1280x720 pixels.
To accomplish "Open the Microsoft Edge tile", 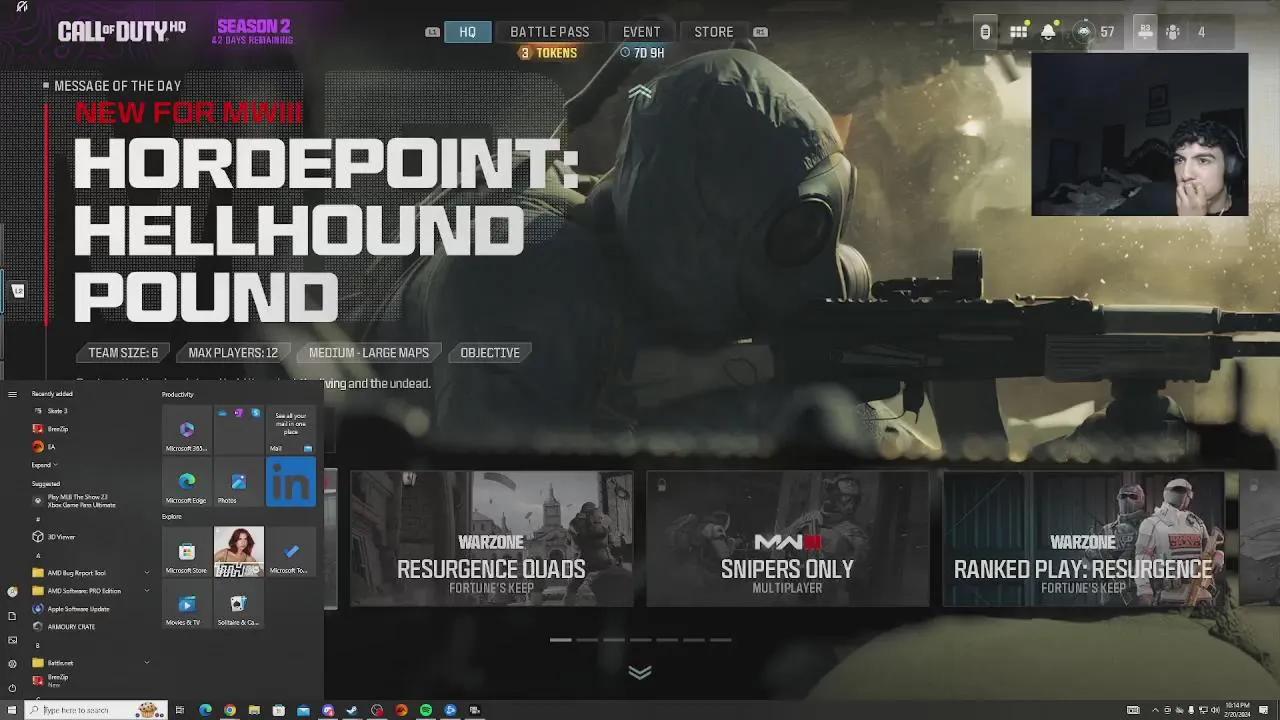I will point(187,482).
